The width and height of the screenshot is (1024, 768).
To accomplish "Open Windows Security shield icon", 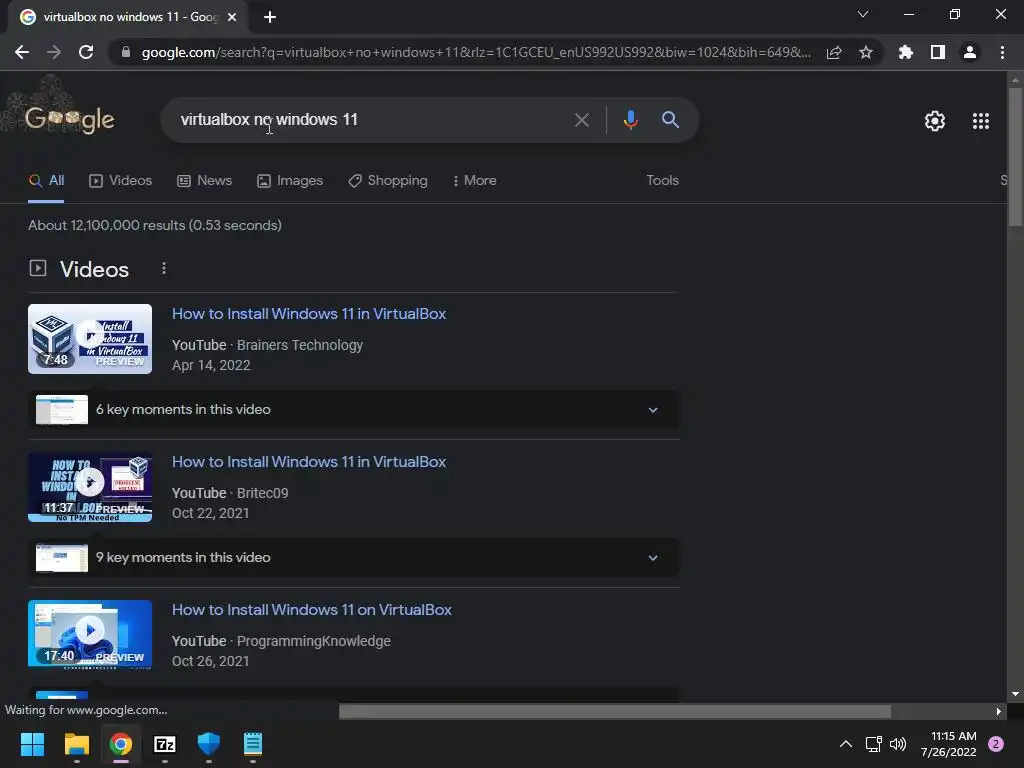I will 209,744.
